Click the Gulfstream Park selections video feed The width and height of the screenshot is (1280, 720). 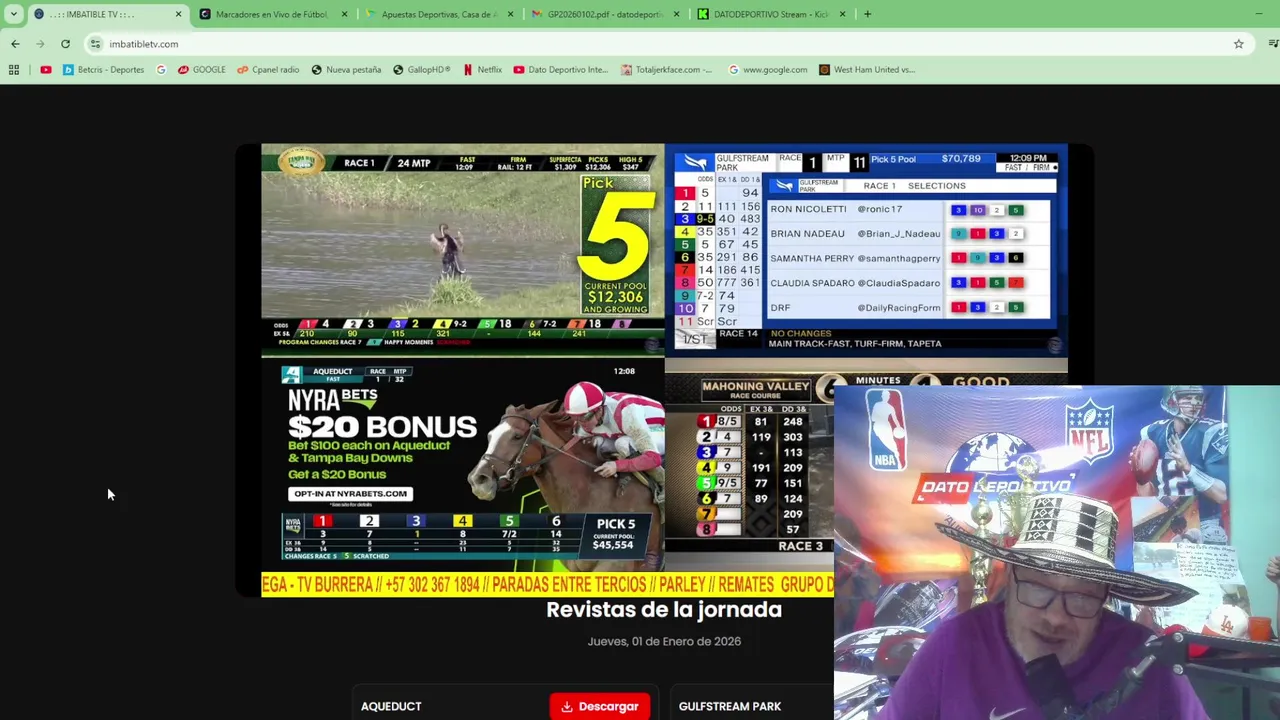[866, 250]
